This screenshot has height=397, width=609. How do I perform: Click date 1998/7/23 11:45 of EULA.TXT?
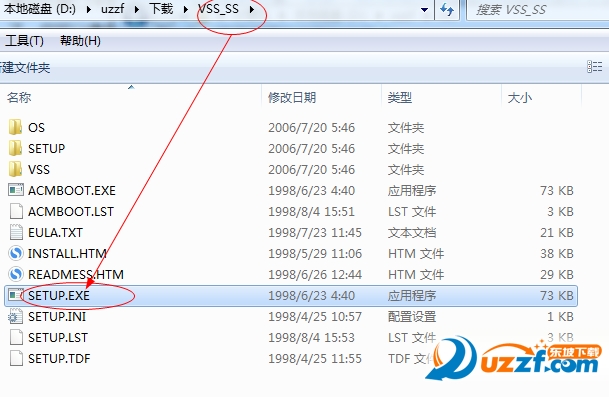point(315,232)
